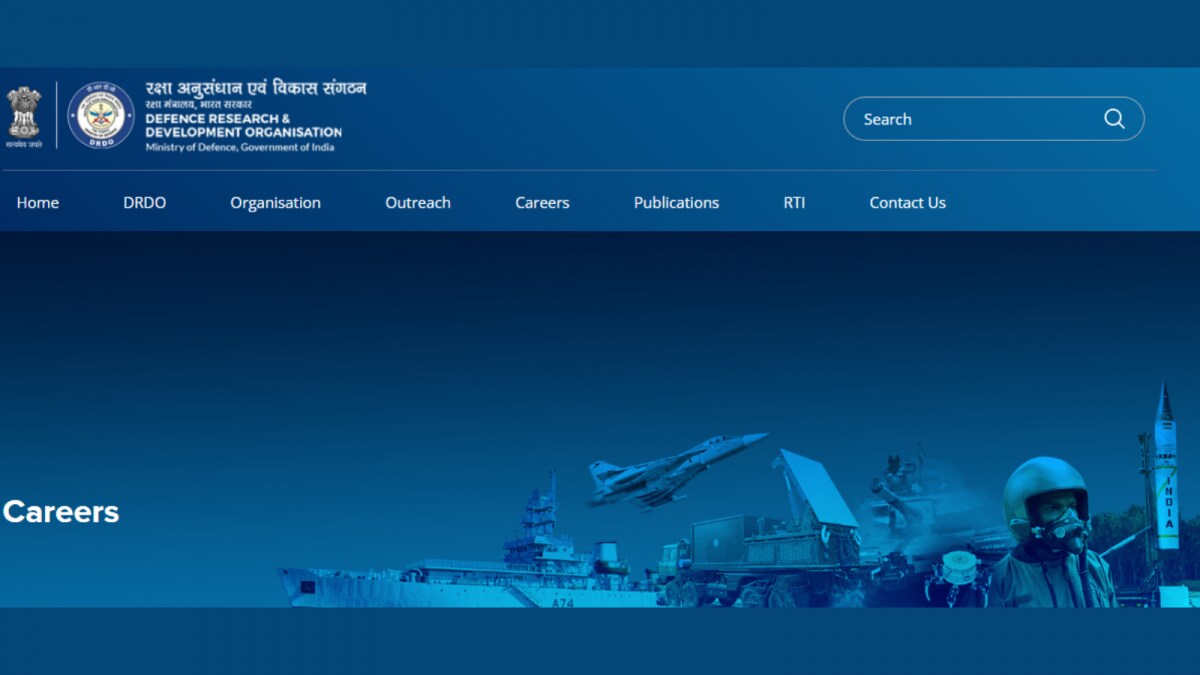Open the Organisation menu
Screen dimensions: 1200x675
(x=276, y=202)
